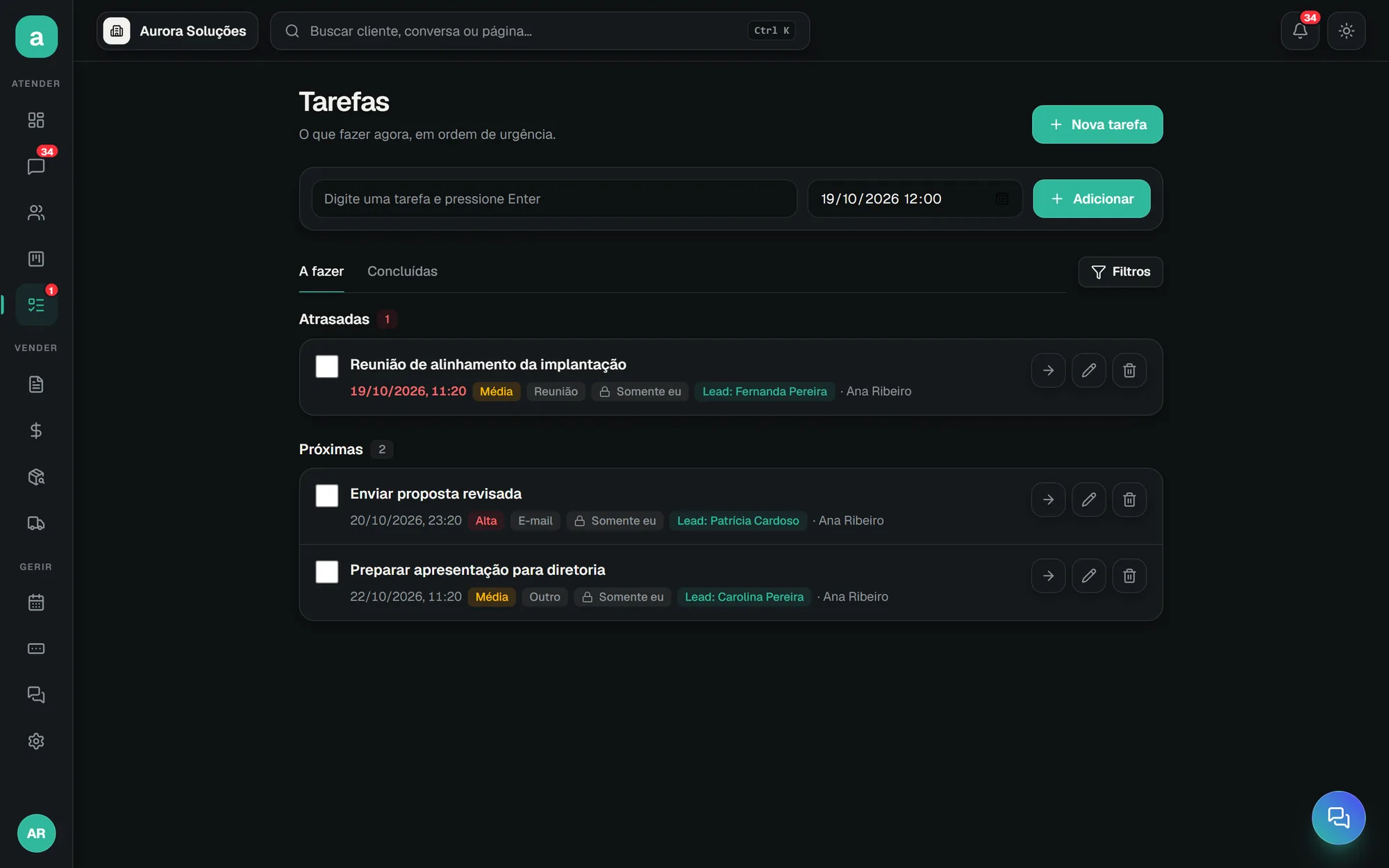Open notifications bell with 34 badge
1389x868 pixels.
point(1300,31)
